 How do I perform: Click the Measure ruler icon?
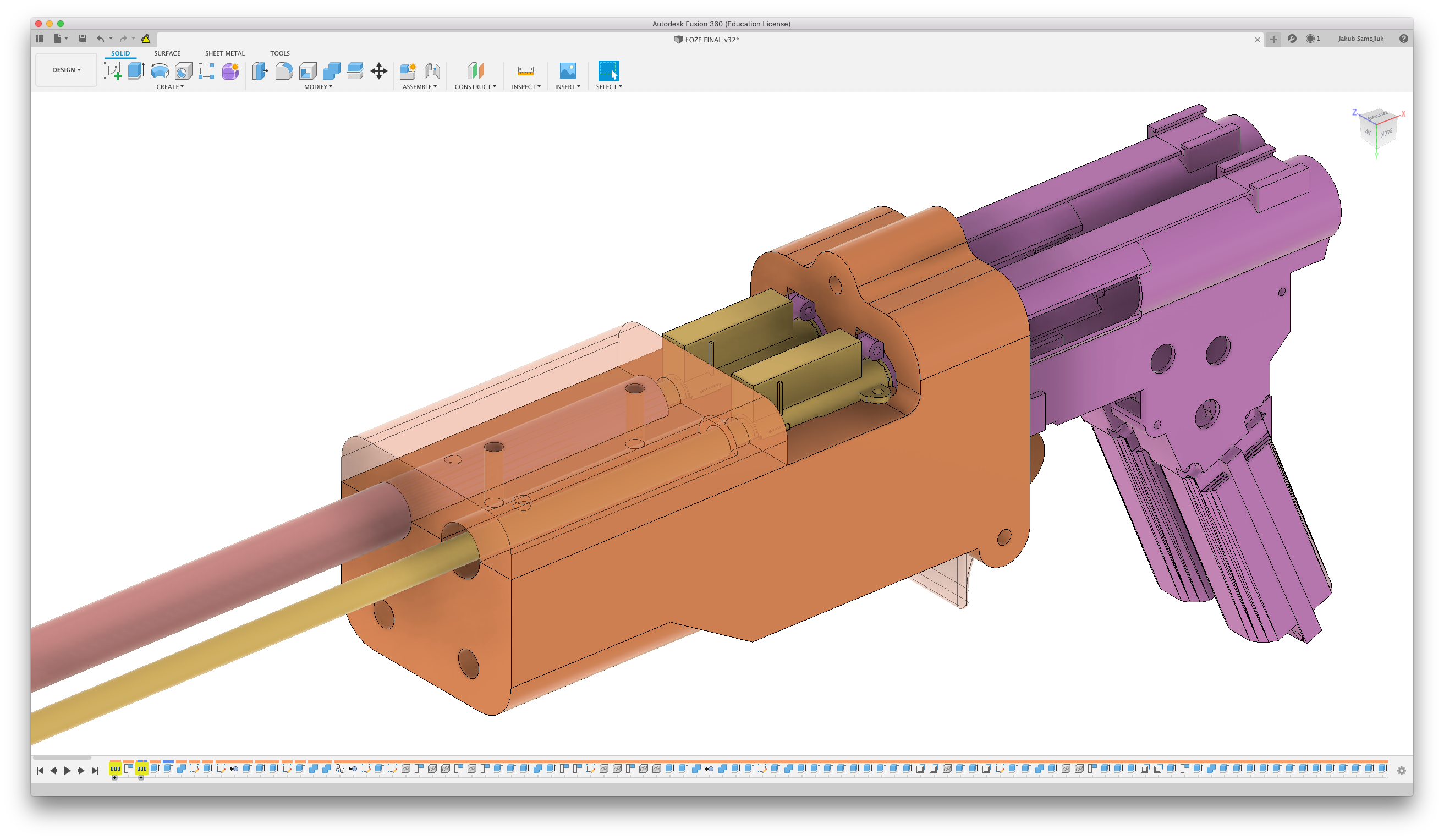click(525, 71)
